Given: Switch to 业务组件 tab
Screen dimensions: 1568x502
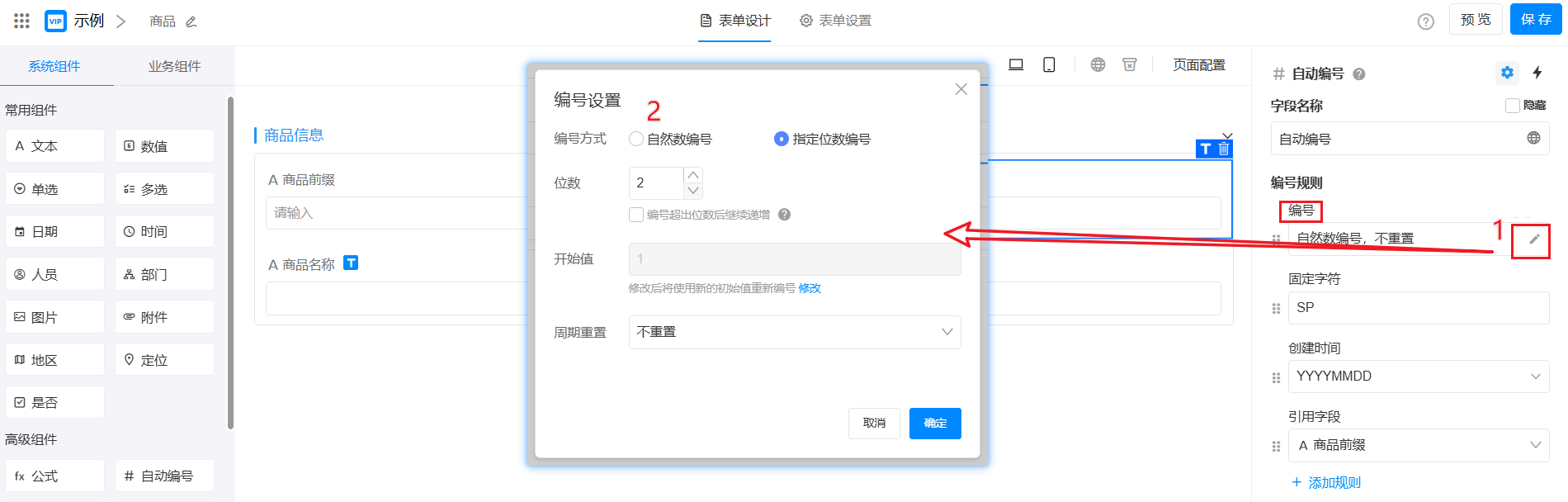Looking at the screenshot, I should point(174,66).
